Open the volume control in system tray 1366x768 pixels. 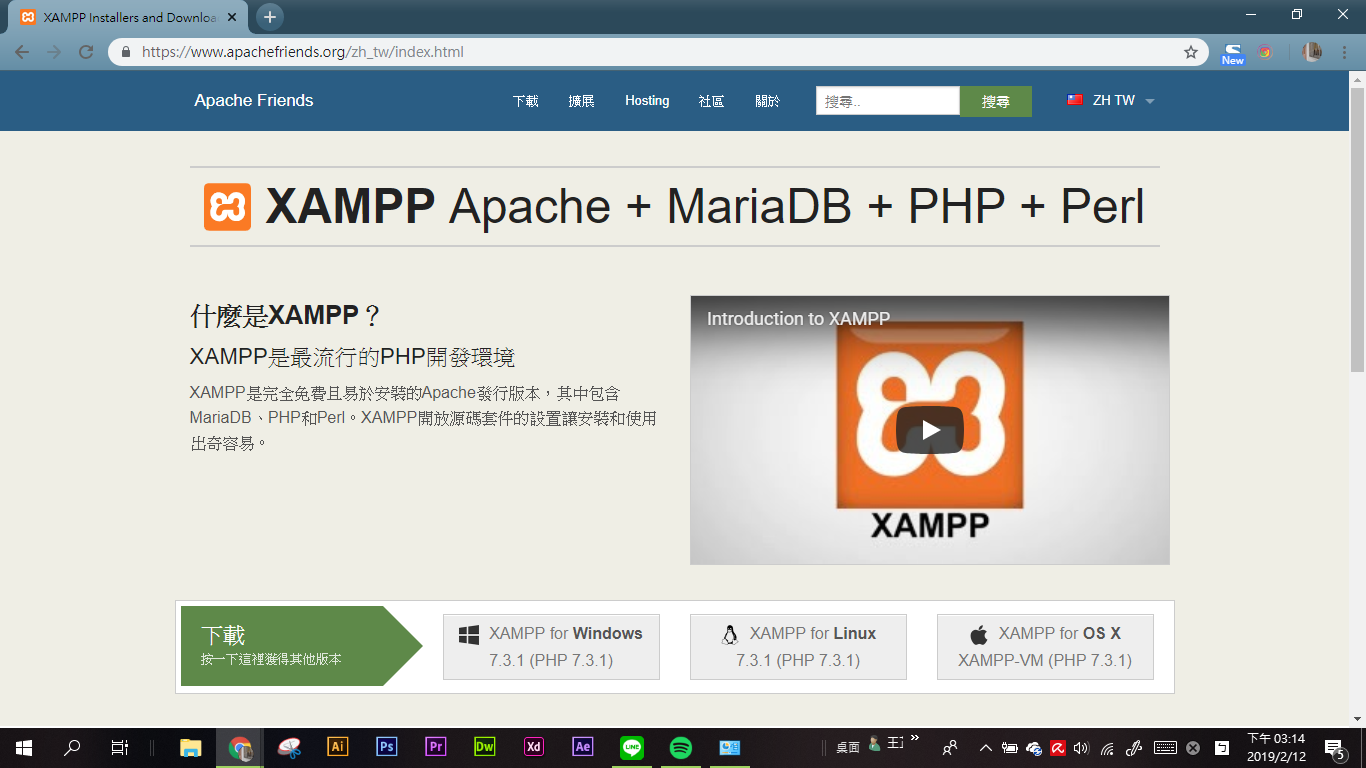[1081, 747]
